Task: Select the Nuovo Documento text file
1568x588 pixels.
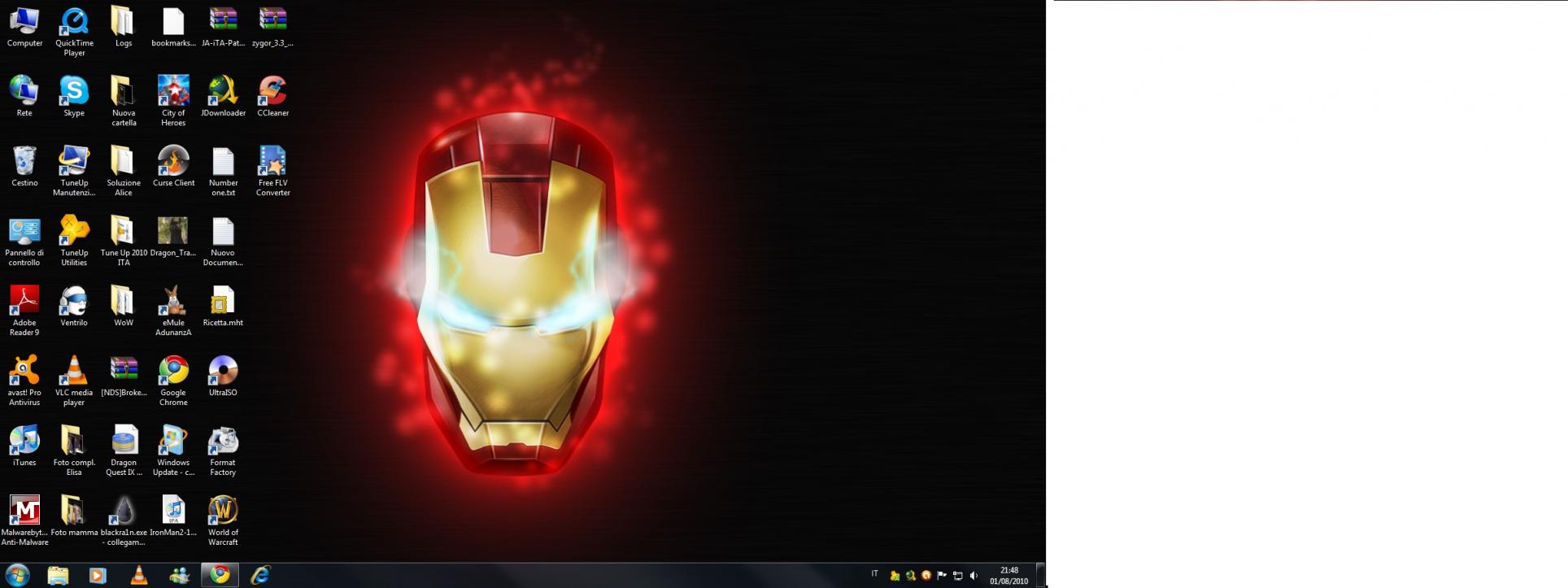Action: coord(223,242)
